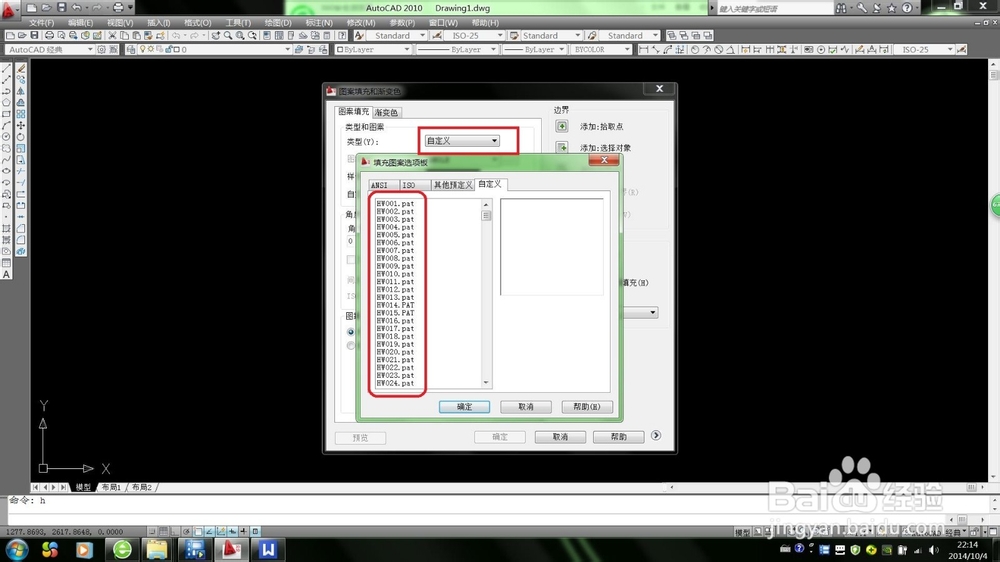1000x562 pixels.
Task: Click the Help question mark toolbar icon
Action: pyautogui.click(x=342, y=36)
